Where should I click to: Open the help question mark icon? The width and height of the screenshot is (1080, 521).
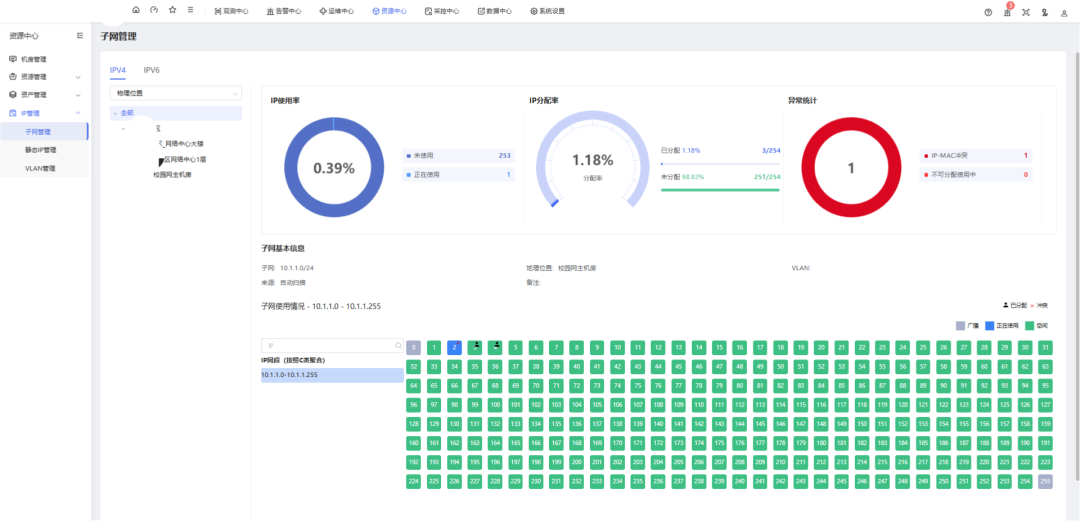pyautogui.click(x=988, y=12)
